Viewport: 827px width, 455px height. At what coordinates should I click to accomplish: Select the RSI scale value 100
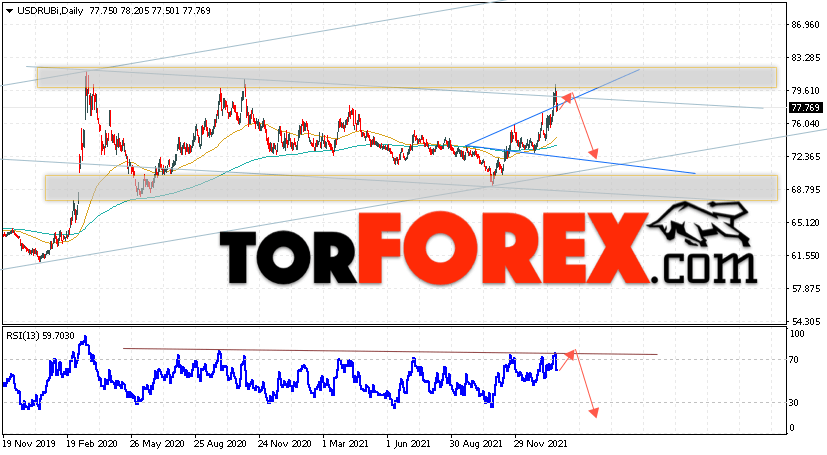(x=797, y=334)
